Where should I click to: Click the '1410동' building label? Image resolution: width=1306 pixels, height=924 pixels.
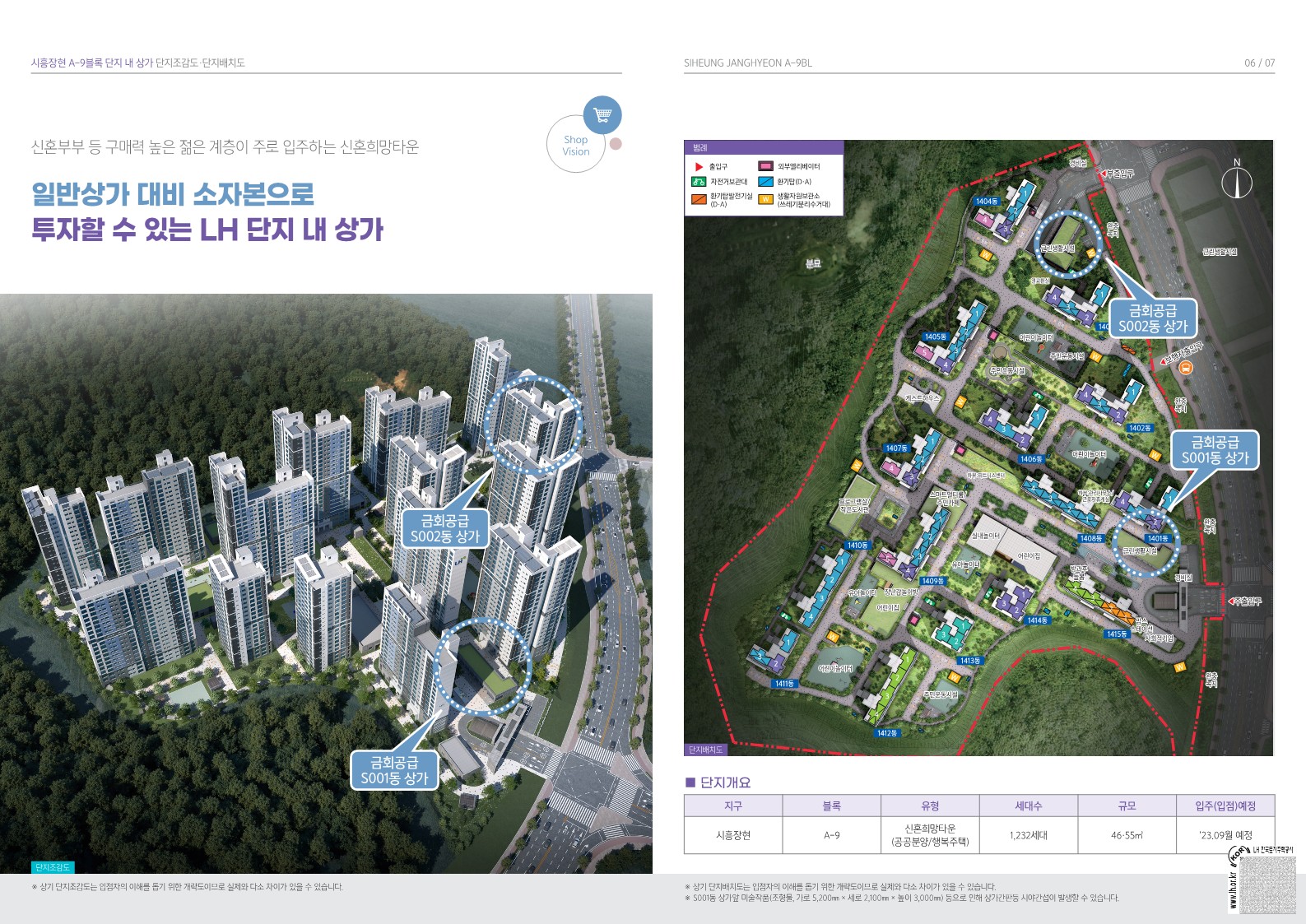[x=857, y=545]
